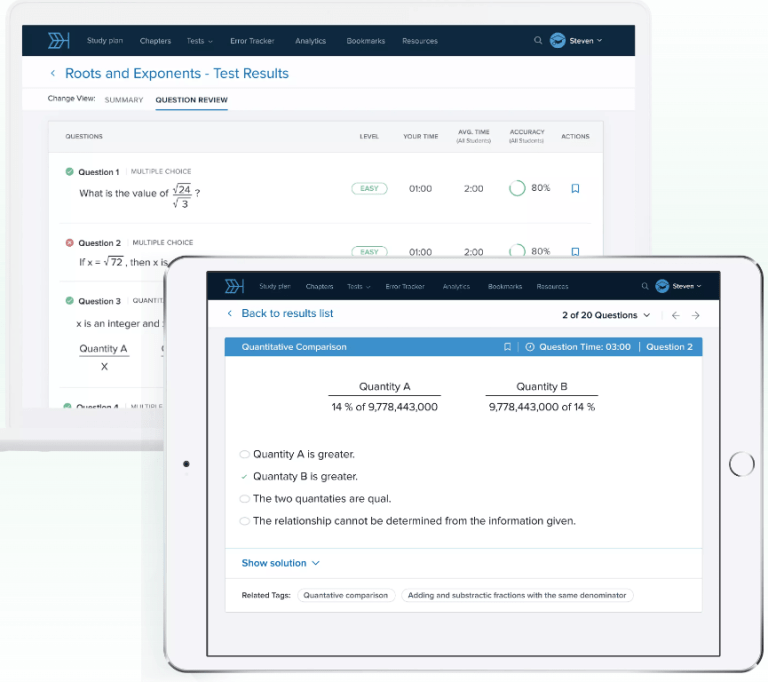Image resolution: width=768 pixels, height=682 pixels.
Task: Click the Question 3 title in results
Action: (99, 301)
